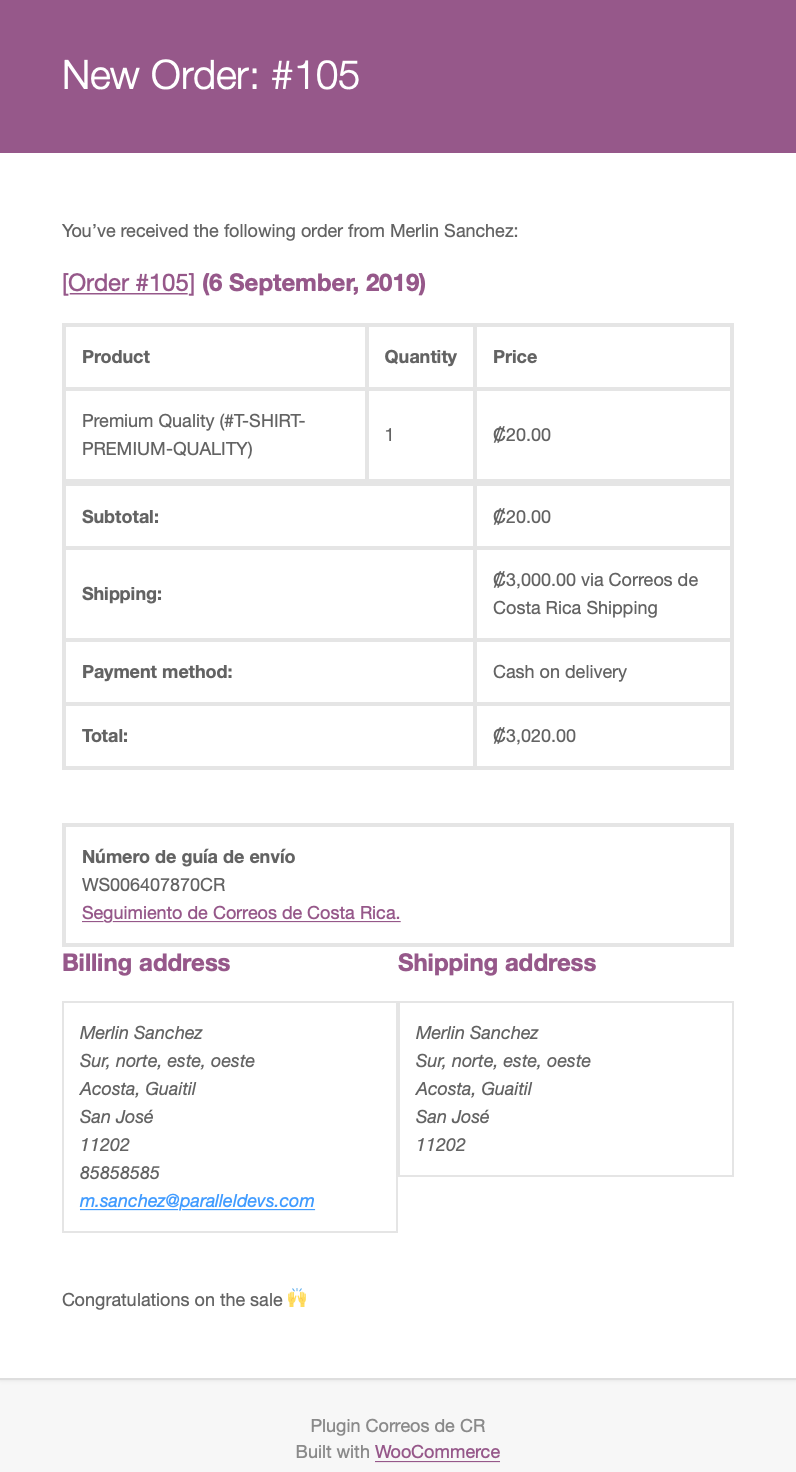Click the Shipping address heading

pyautogui.click(x=497, y=963)
